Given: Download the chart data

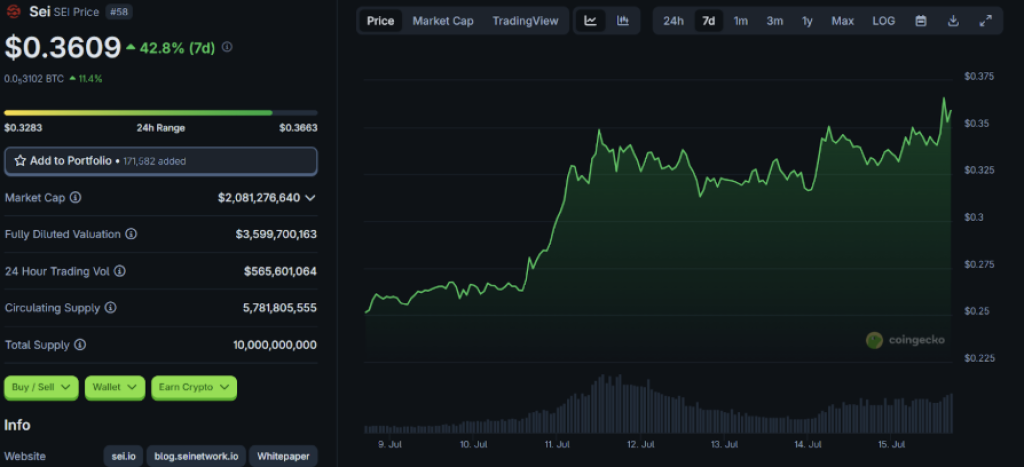Looking at the screenshot, I should point(953,21).
